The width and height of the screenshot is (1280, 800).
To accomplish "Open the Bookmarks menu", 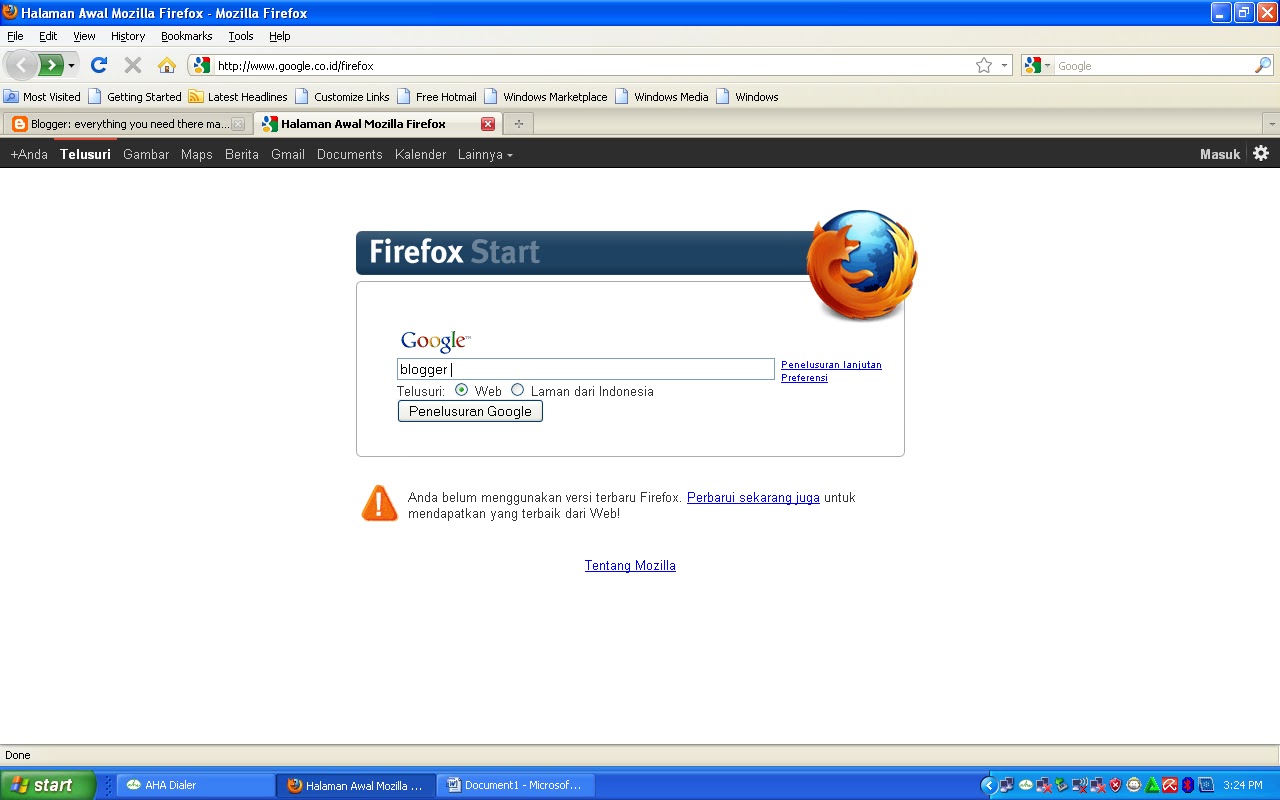I will point(186,36).
